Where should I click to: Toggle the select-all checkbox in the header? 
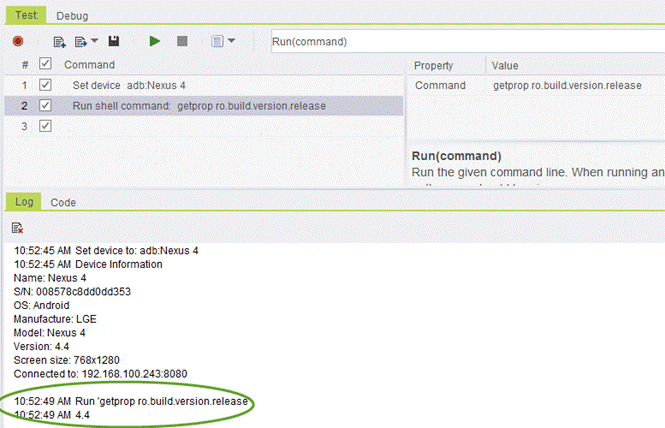click(44, 65)
